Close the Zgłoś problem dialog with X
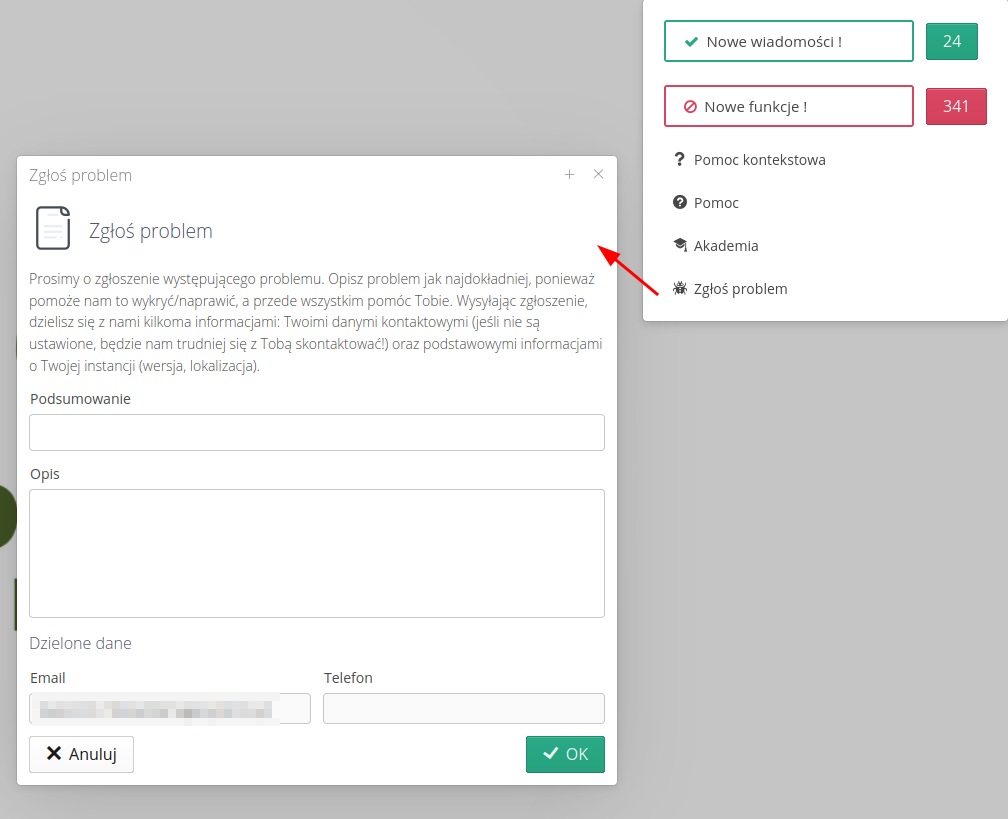 point(598,174)
